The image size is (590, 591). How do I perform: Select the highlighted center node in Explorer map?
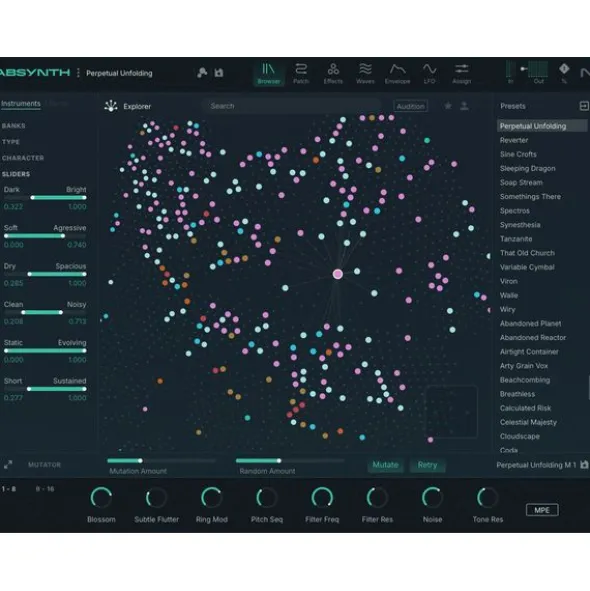tap(338, 274)
